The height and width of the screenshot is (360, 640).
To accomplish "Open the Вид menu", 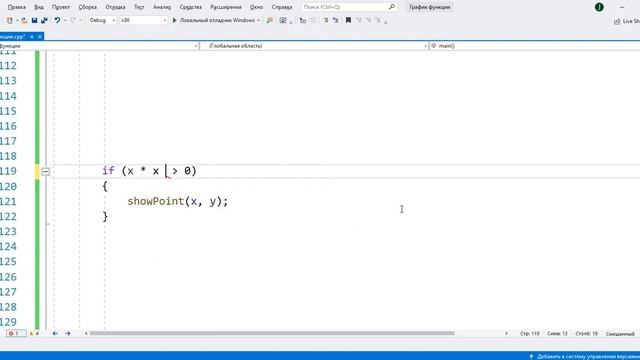I will click(39, 7).
